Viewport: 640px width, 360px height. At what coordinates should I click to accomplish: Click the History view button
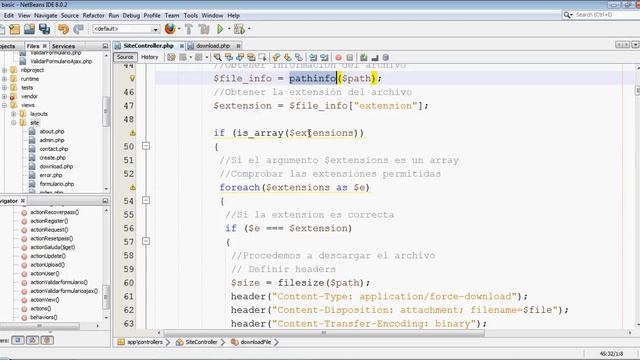(149, 57)
